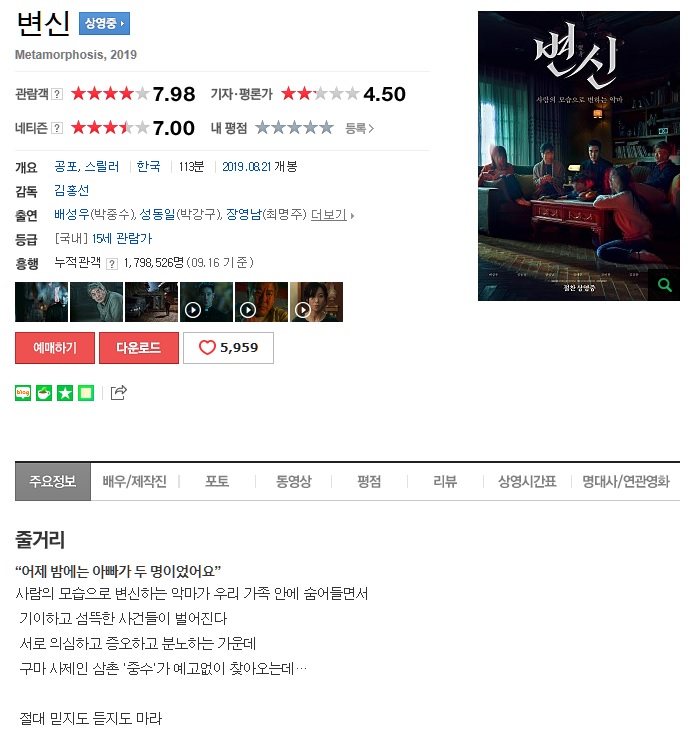Click the blog share icon
Screen dimensions: 700x736
coord(23,393)
